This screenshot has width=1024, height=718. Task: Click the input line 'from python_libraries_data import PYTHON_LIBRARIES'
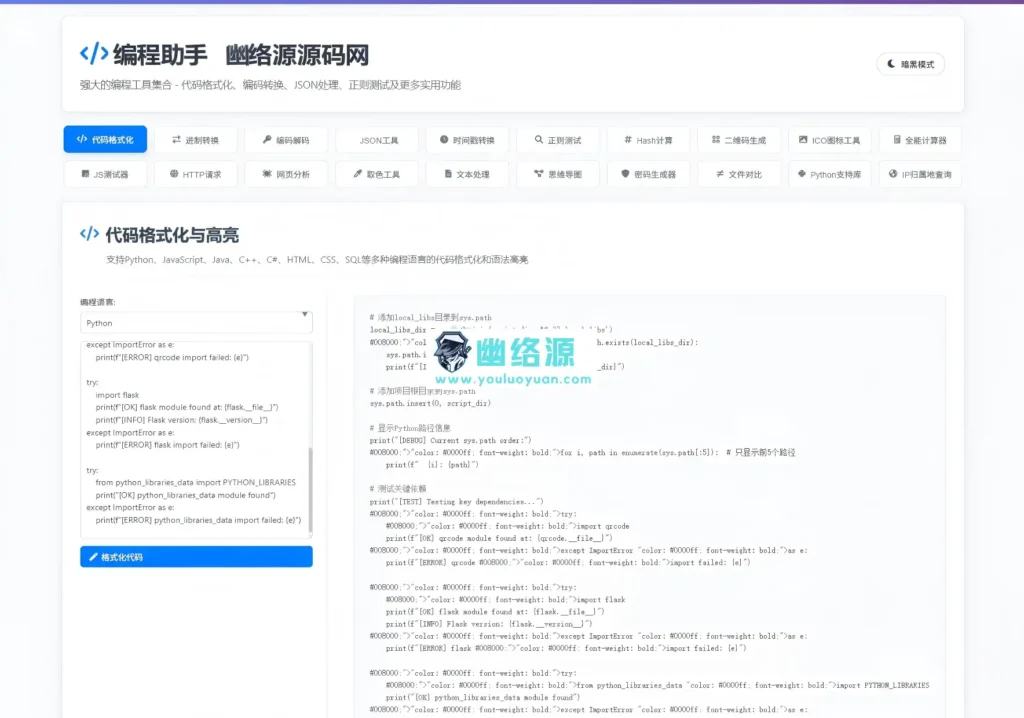[195, 482]
